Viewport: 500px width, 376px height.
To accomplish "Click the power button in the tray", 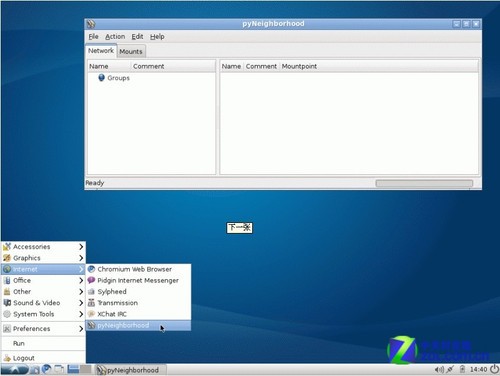I will (x=494, y=369).
